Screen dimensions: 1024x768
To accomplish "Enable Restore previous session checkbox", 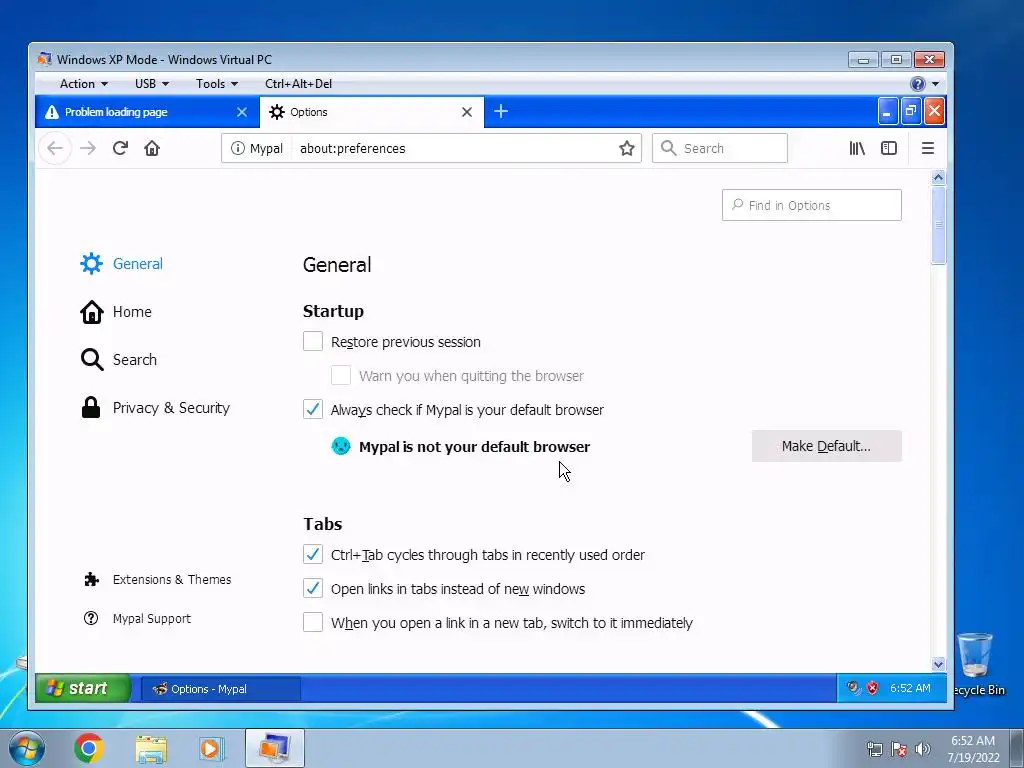I will 313,342.
